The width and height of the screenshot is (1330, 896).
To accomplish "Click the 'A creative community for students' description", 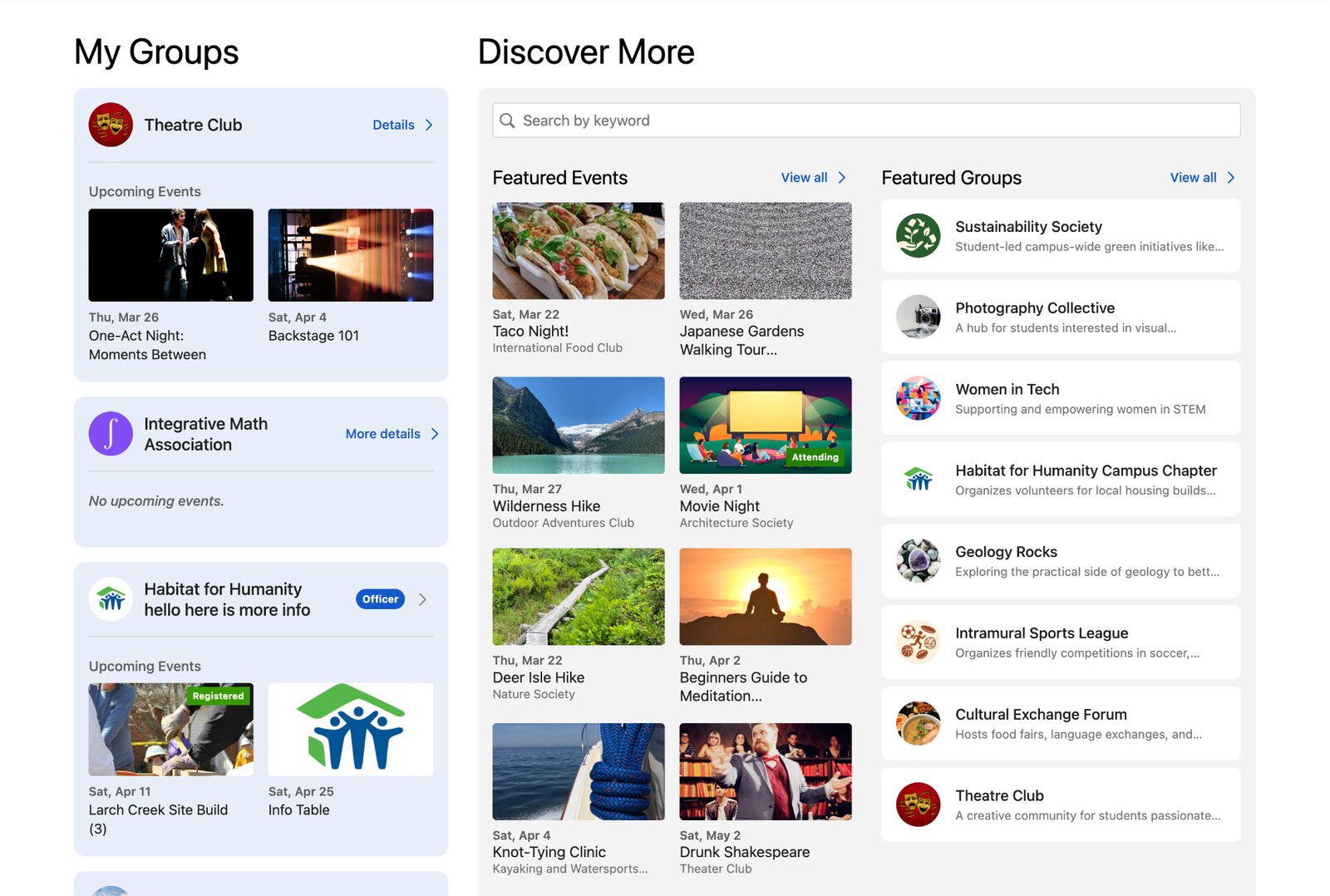I will 1088,815.
